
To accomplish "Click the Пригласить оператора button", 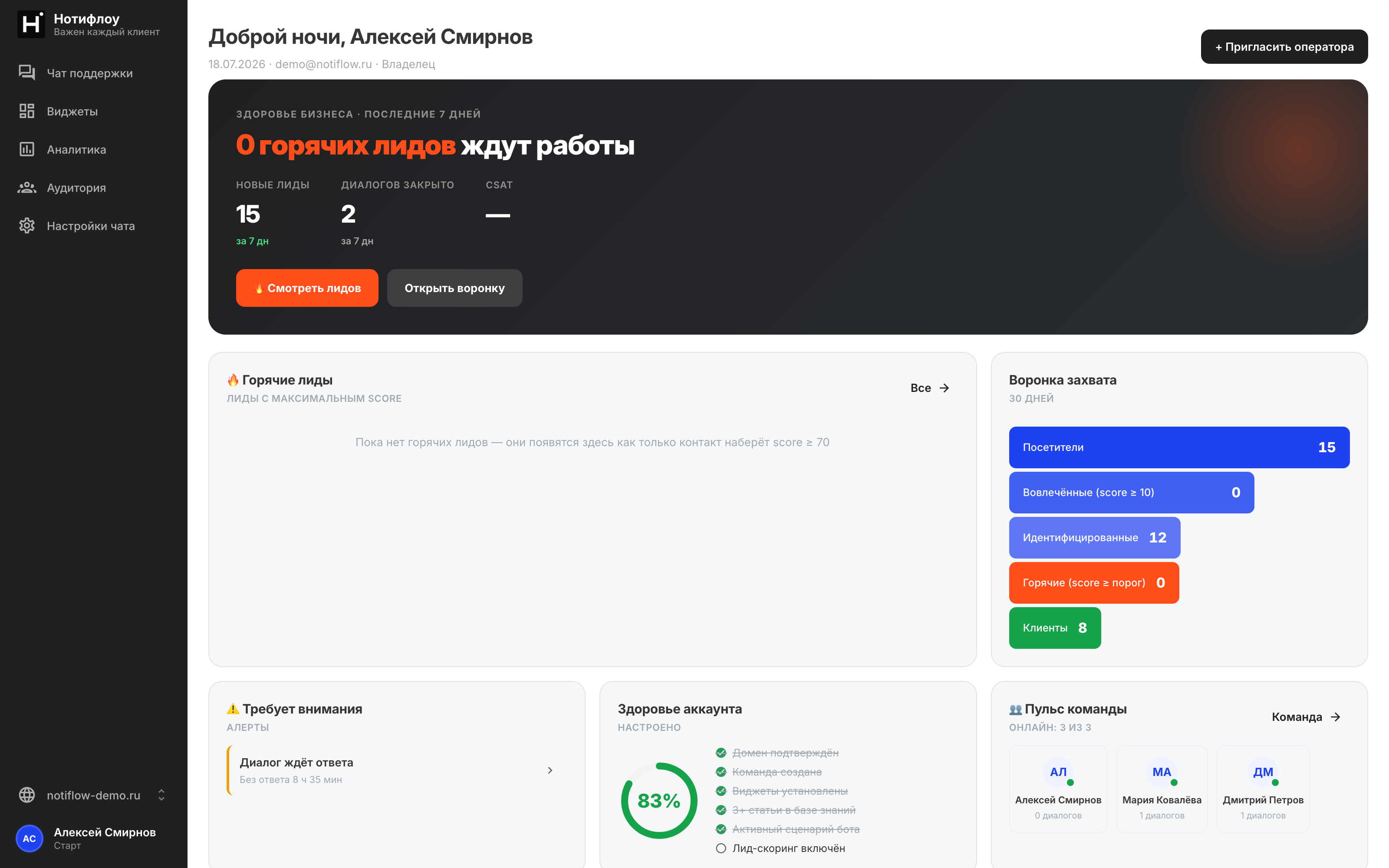I will (1284, 46).
